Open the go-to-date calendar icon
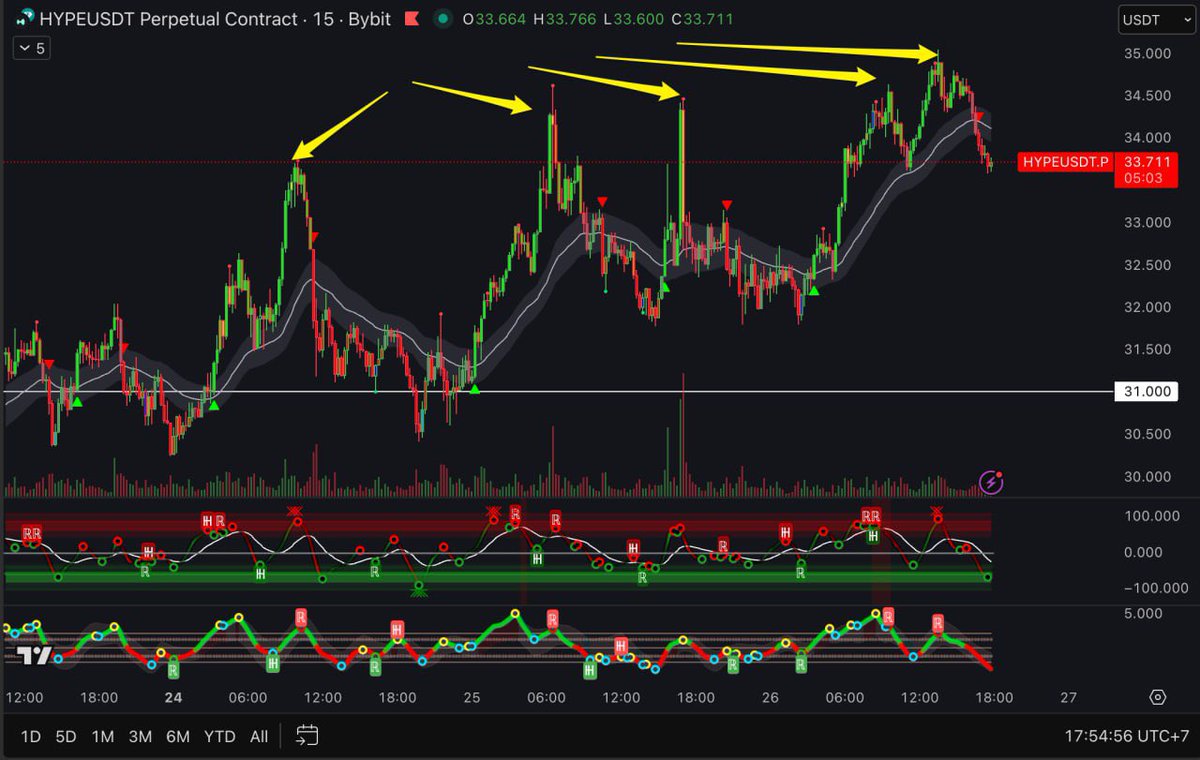 tap(305, 736)
